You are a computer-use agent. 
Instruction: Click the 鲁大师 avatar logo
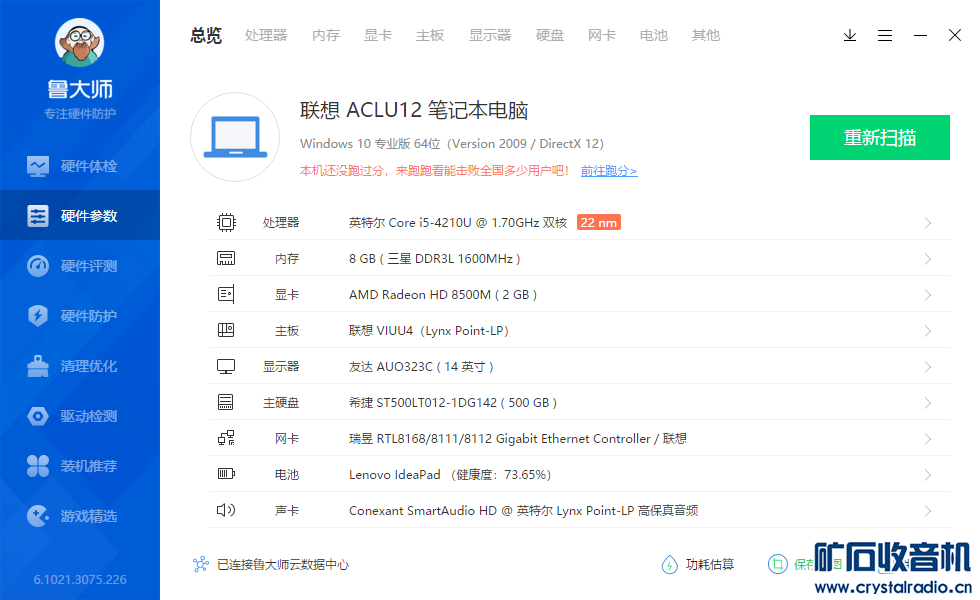click(x=79, y=42)
